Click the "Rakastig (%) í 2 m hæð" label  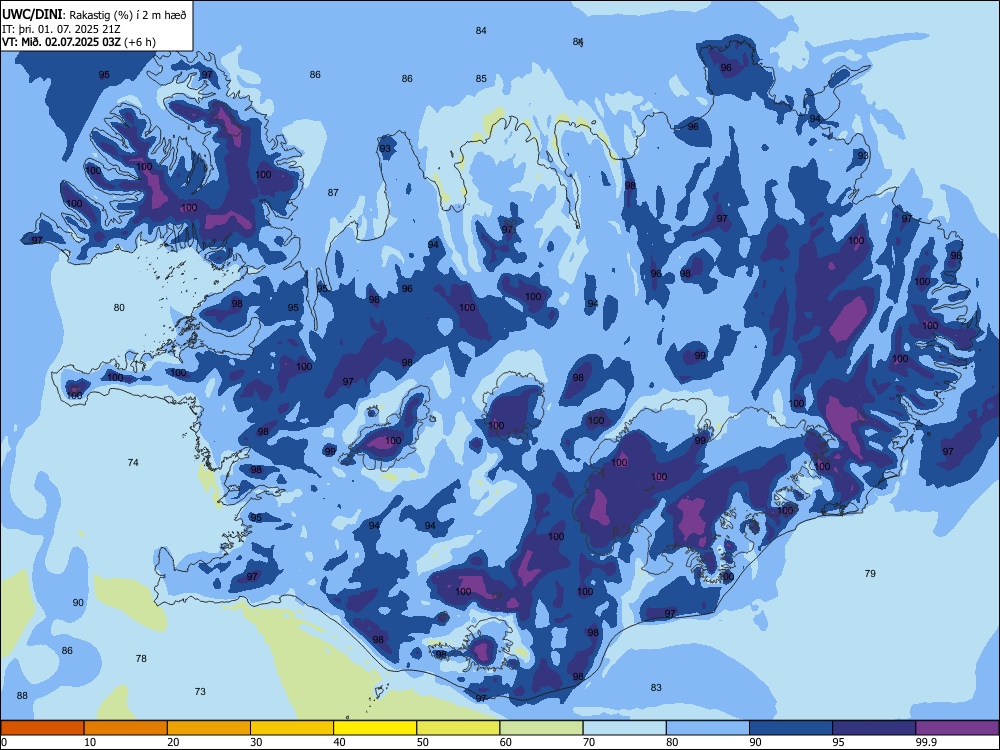coord(128,15)
